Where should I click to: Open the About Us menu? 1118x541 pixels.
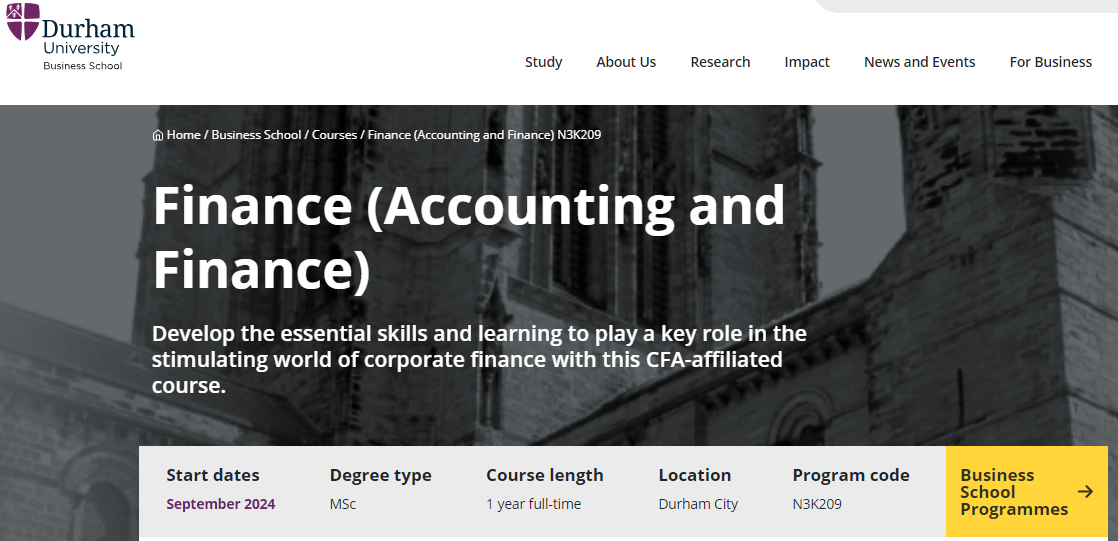[x=626, y=62]
